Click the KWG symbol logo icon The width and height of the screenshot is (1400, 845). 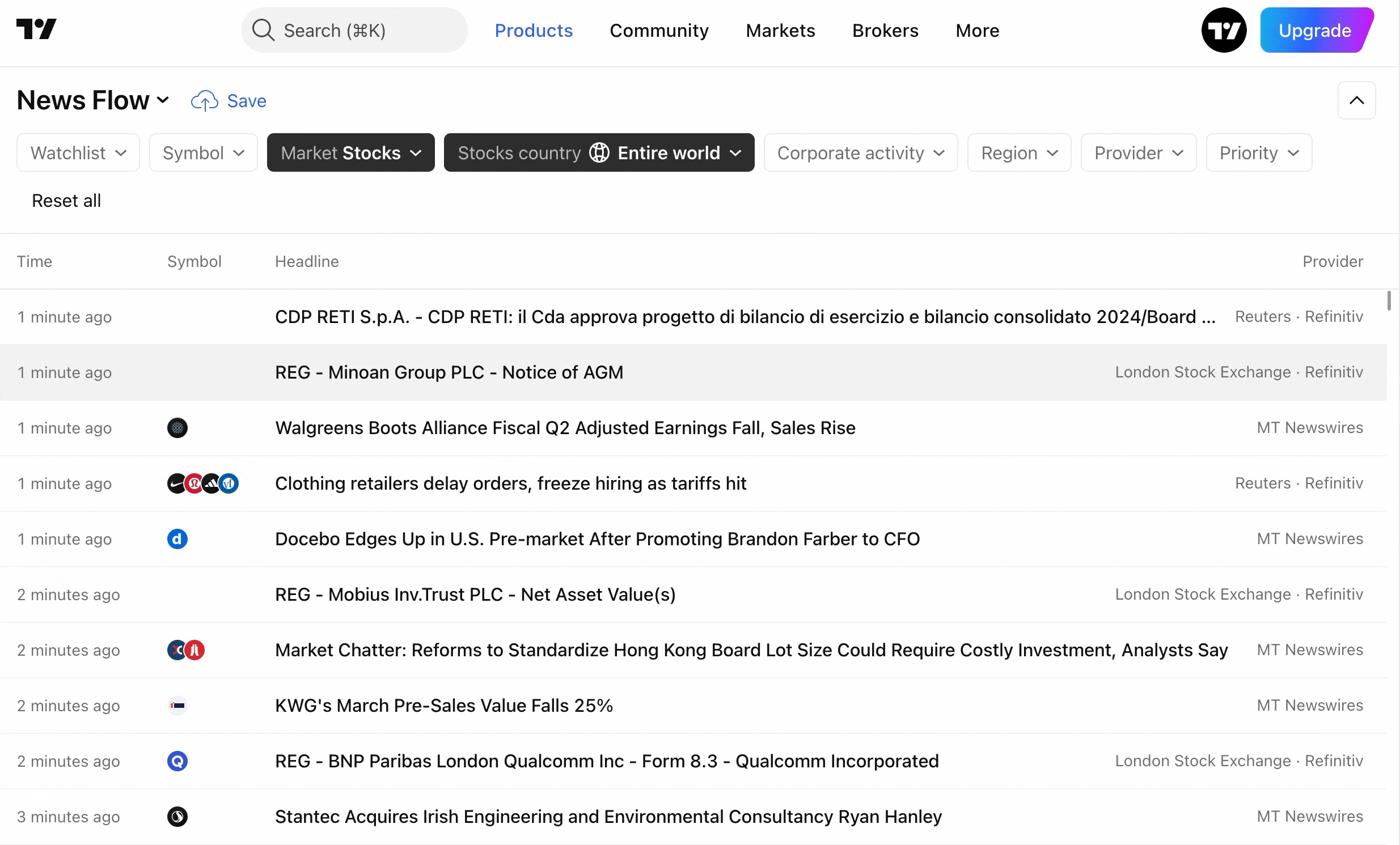[177, 706]
